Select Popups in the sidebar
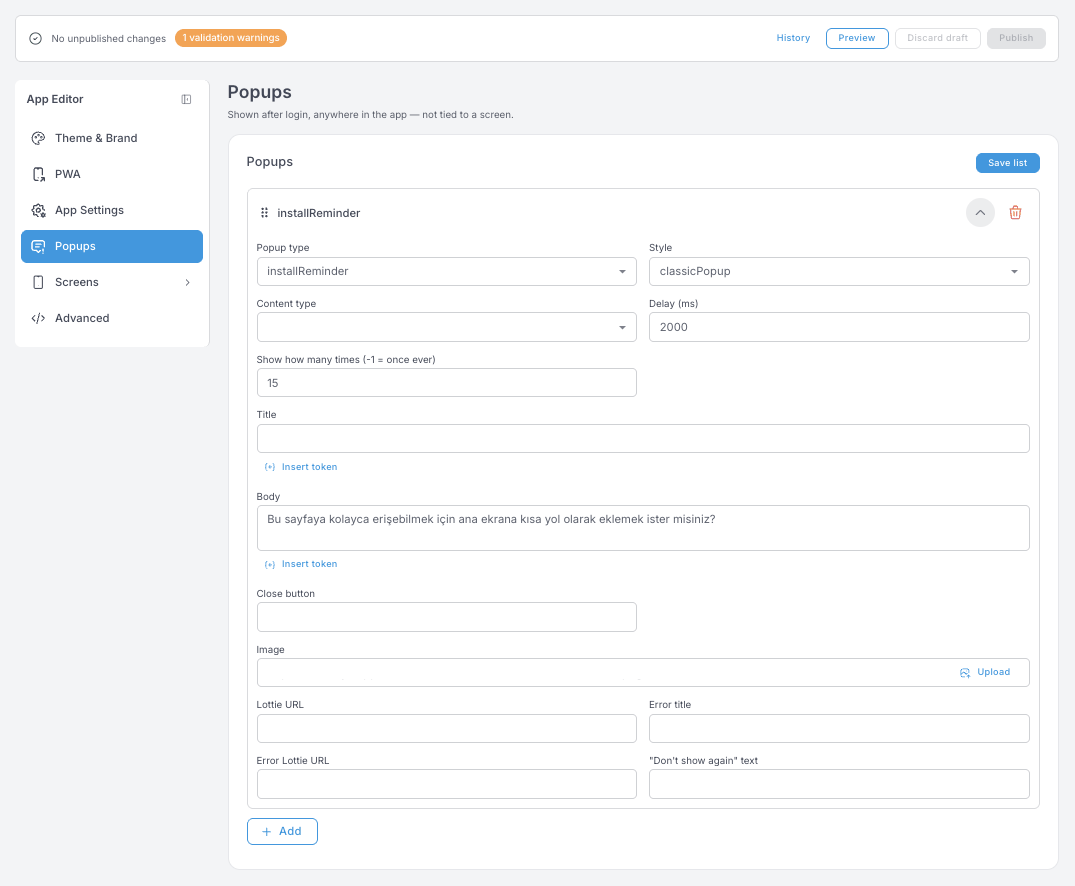Image resolution: width=1075 pixels, height=886 pixels. pos(112,246)
